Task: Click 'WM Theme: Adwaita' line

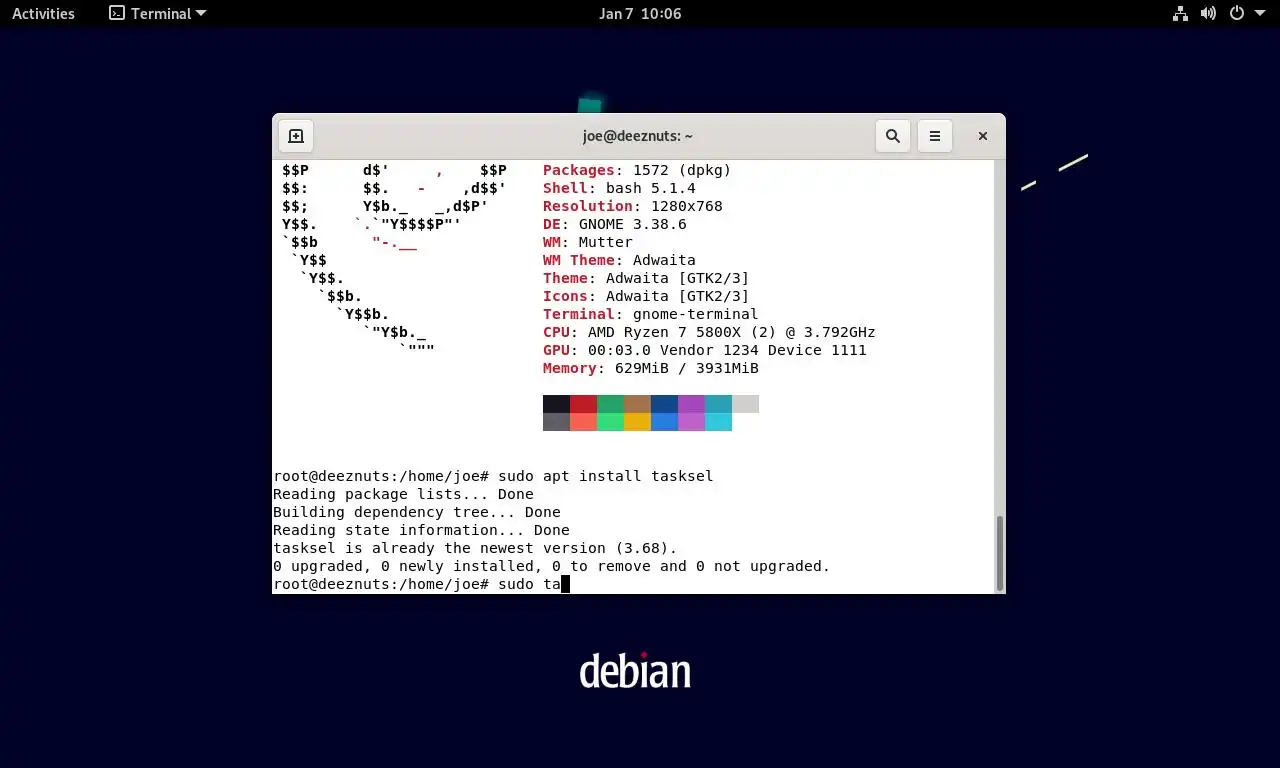Action: point(619,260)
